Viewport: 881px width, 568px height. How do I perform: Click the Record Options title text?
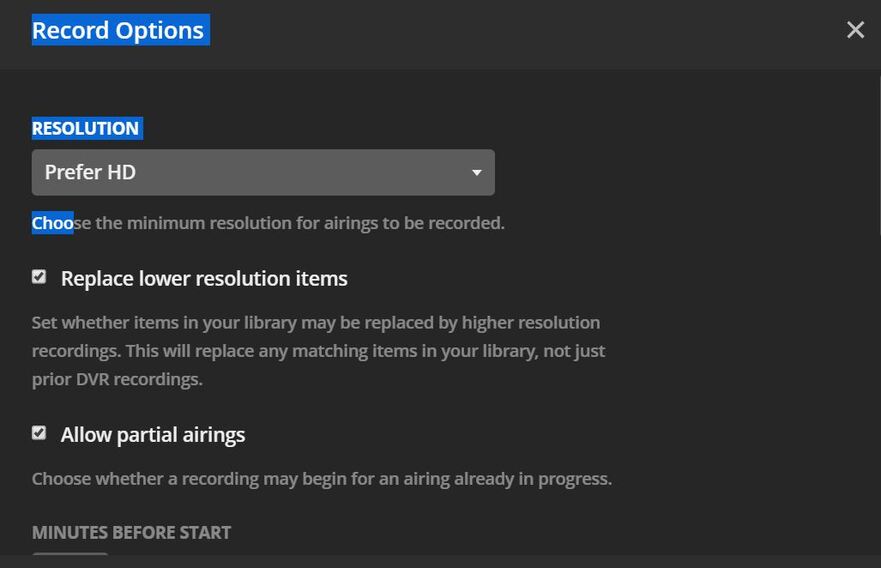[x=118, y=31]
